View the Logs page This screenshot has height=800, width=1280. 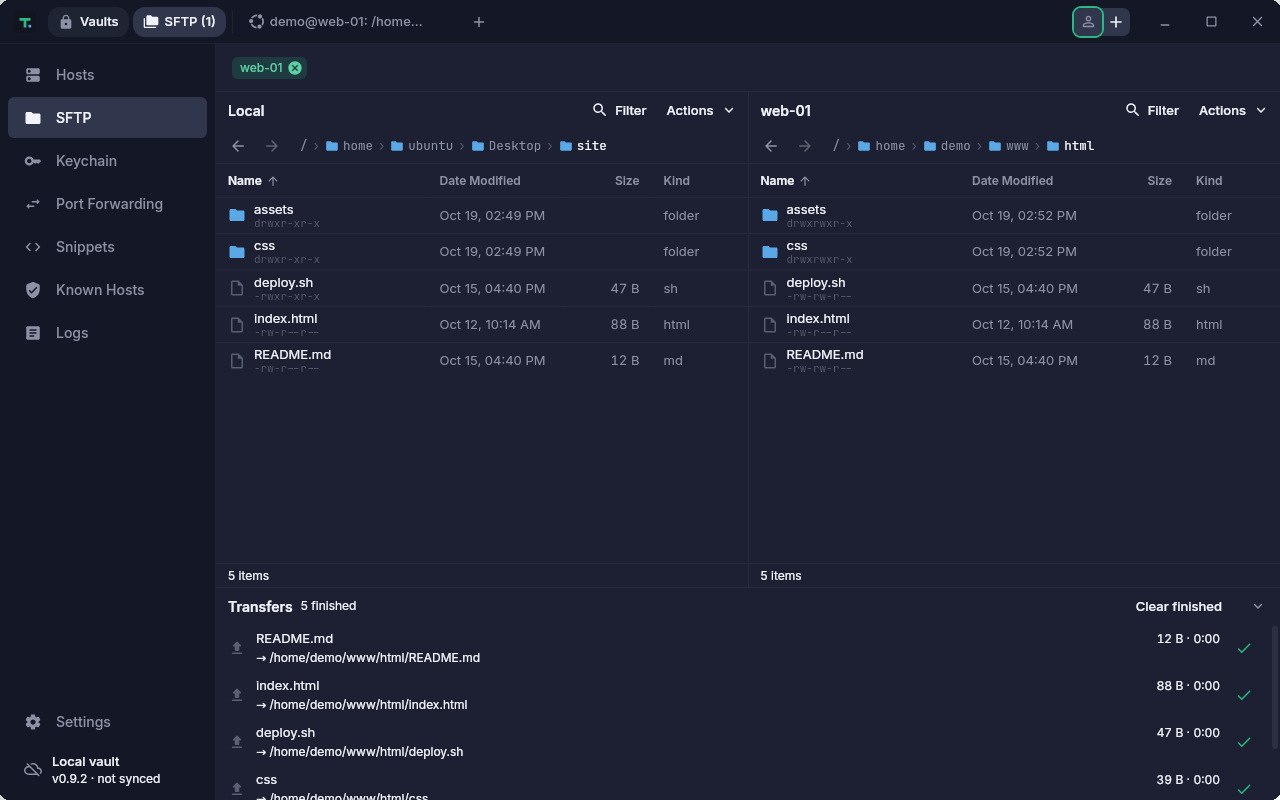point(107,333)
